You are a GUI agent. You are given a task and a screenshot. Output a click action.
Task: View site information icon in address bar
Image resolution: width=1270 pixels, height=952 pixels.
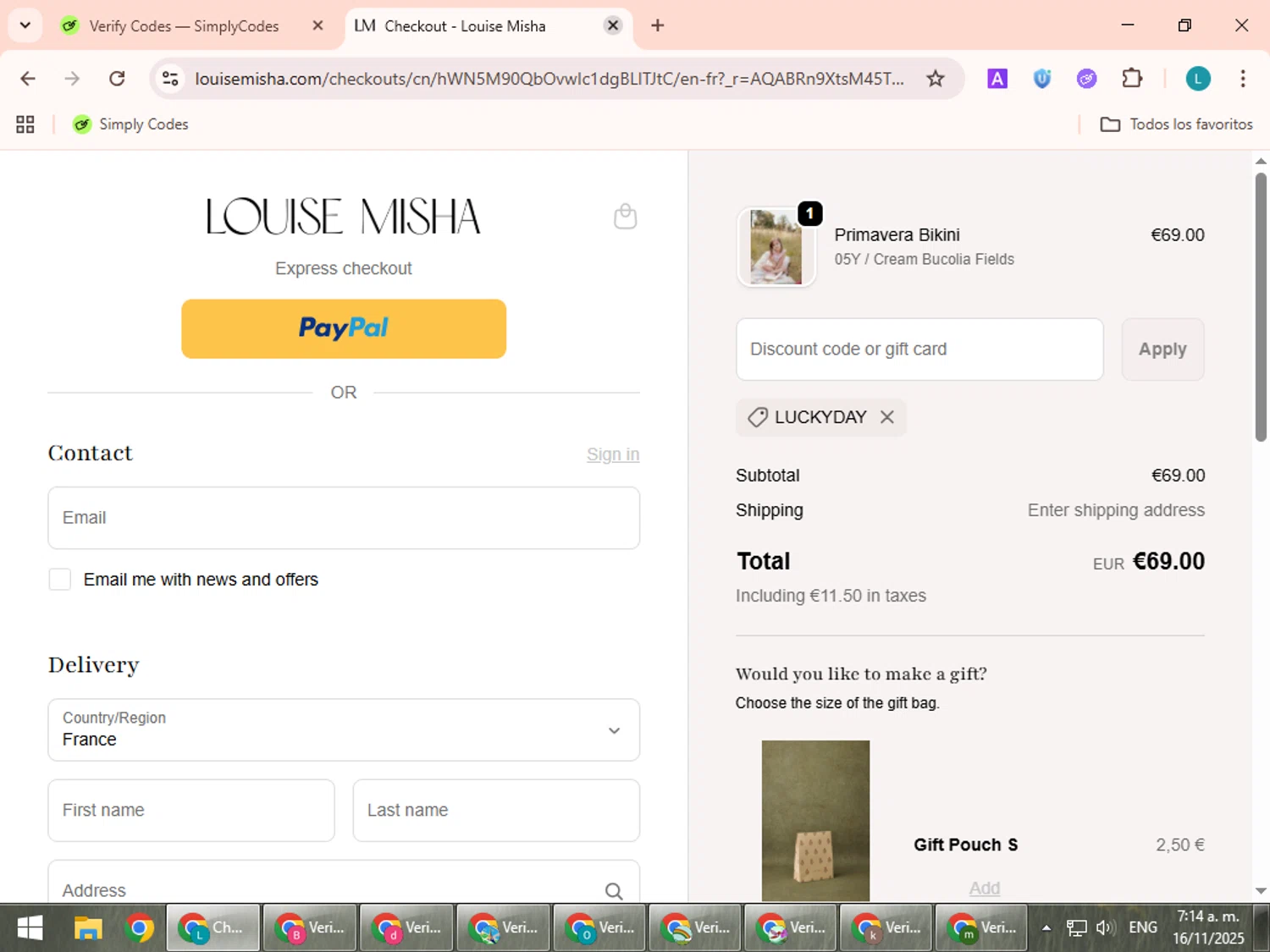[x=170, y=79]
